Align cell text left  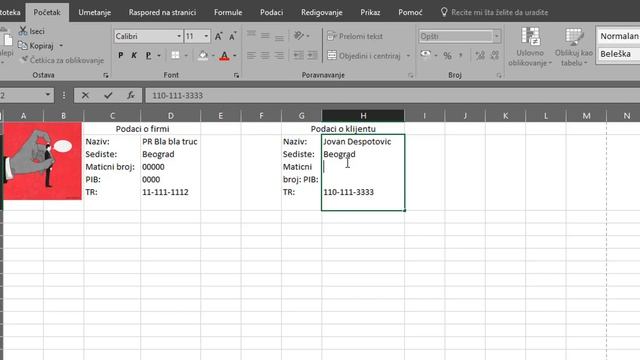pos(251,55)
